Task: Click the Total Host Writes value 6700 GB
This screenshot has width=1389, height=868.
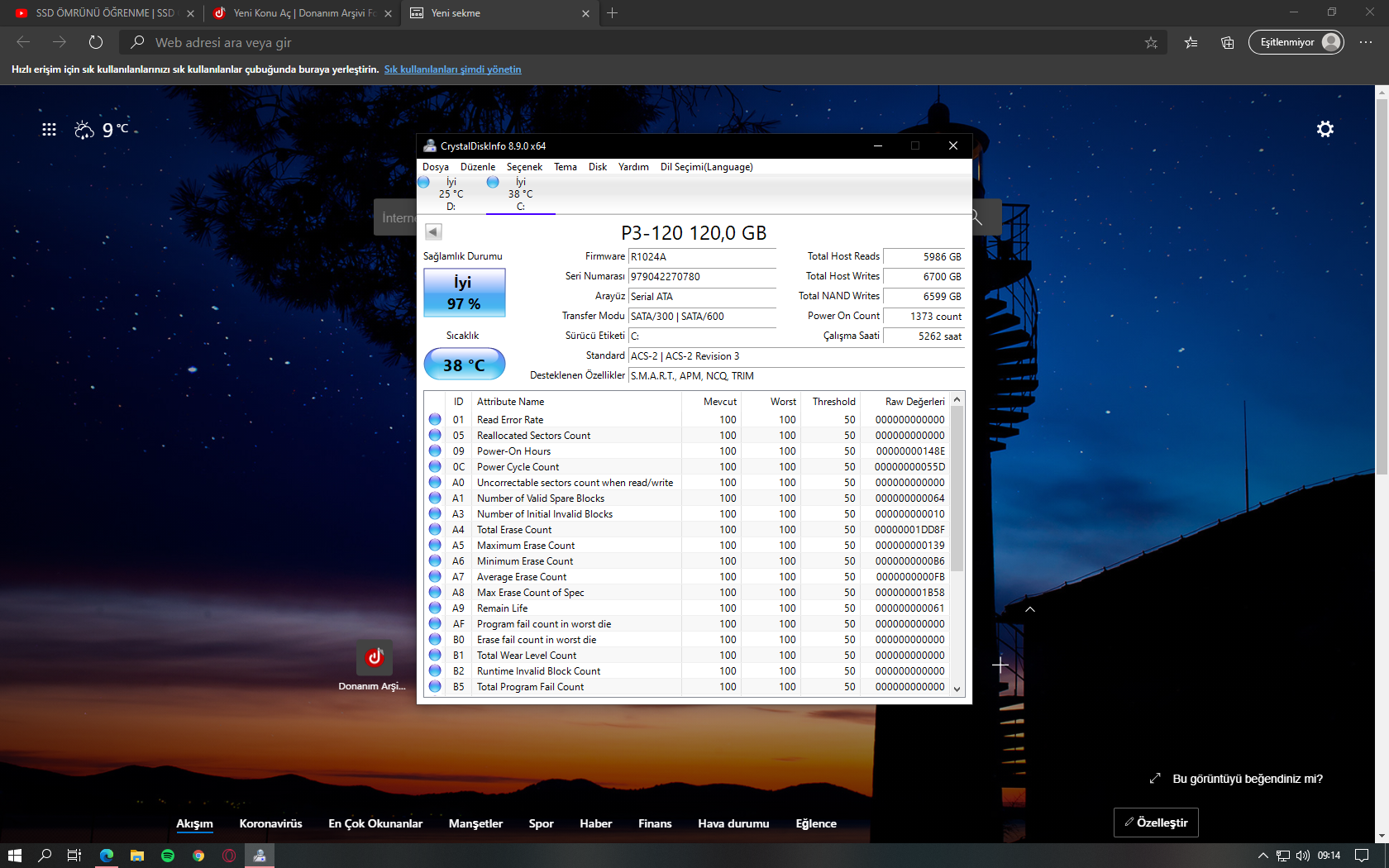Action: click(x=924, y=277)
